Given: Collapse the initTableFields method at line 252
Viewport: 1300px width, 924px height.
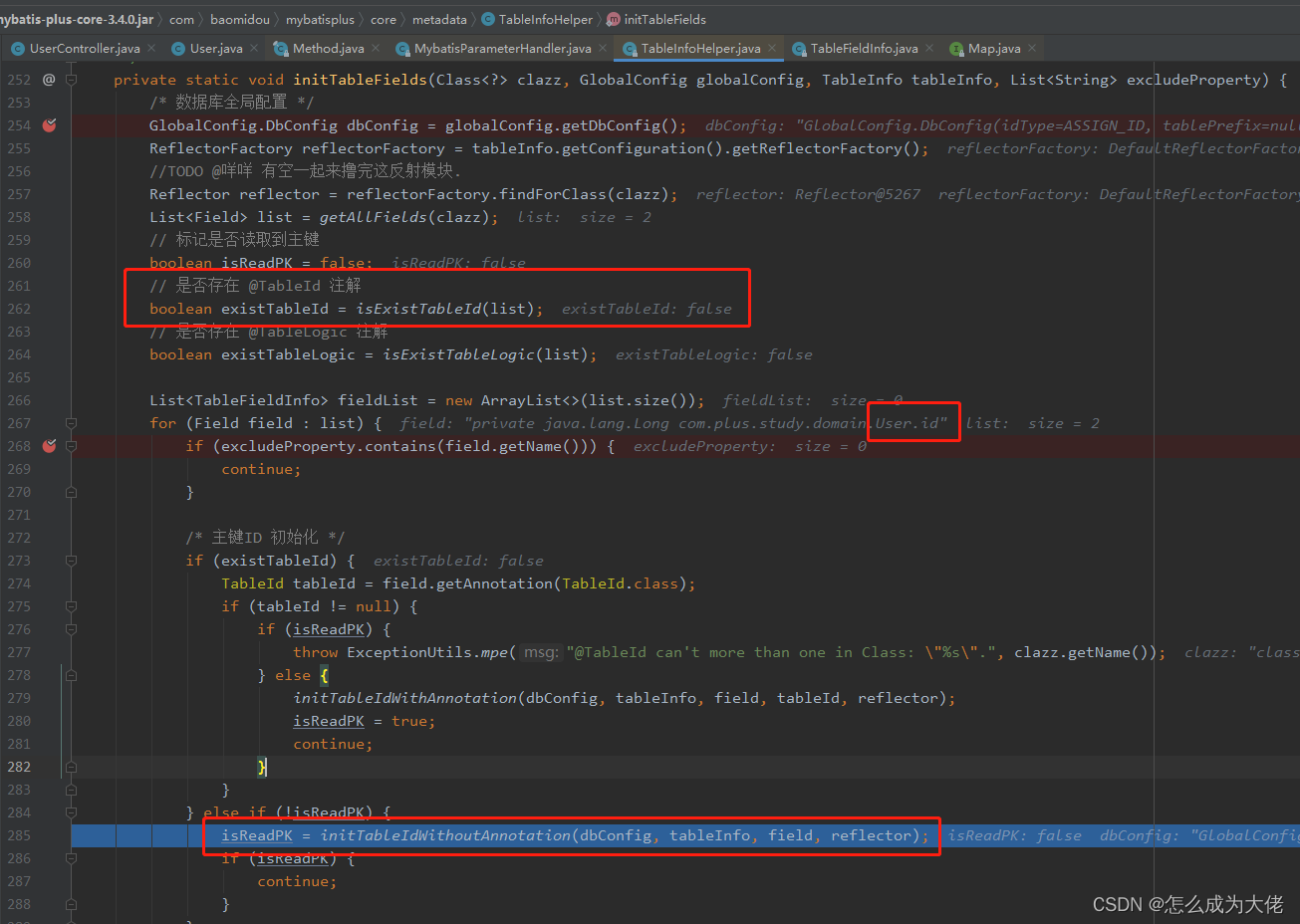Looking at the screenshot, I should click(72, 80).
